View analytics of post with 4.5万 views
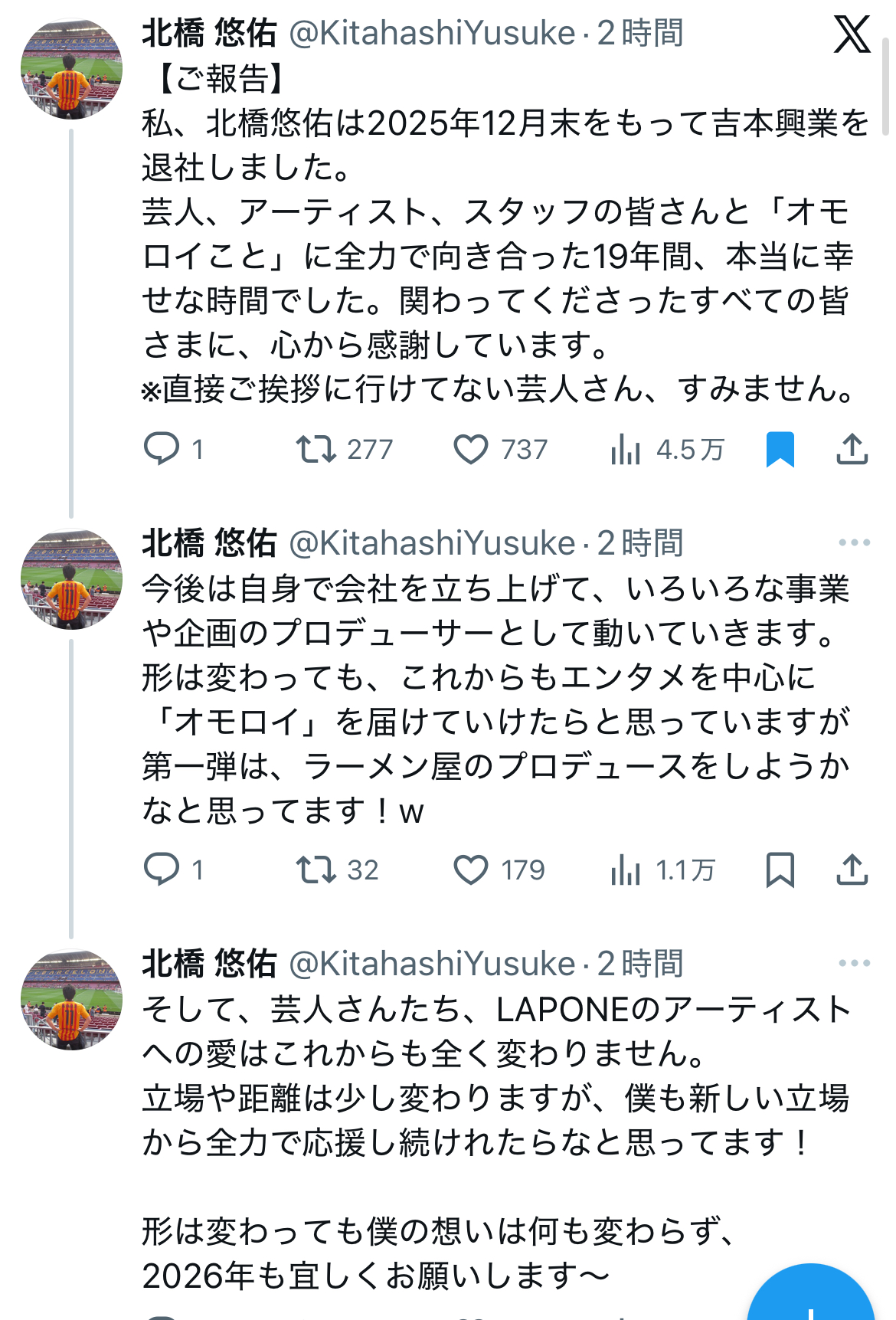This screenshot has width=896, height=1320. [x=626, y=449]
